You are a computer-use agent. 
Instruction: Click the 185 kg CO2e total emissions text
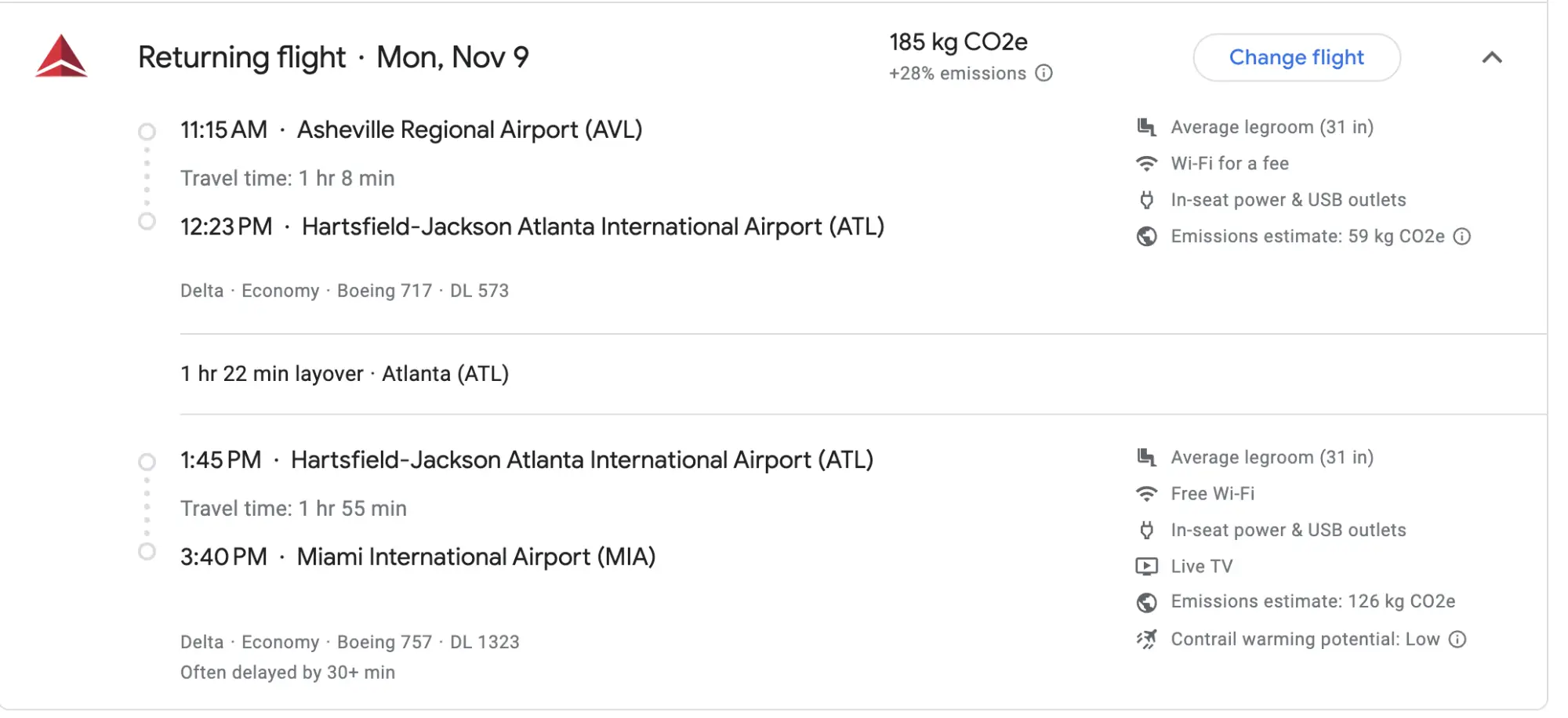(x=958, y=42)
